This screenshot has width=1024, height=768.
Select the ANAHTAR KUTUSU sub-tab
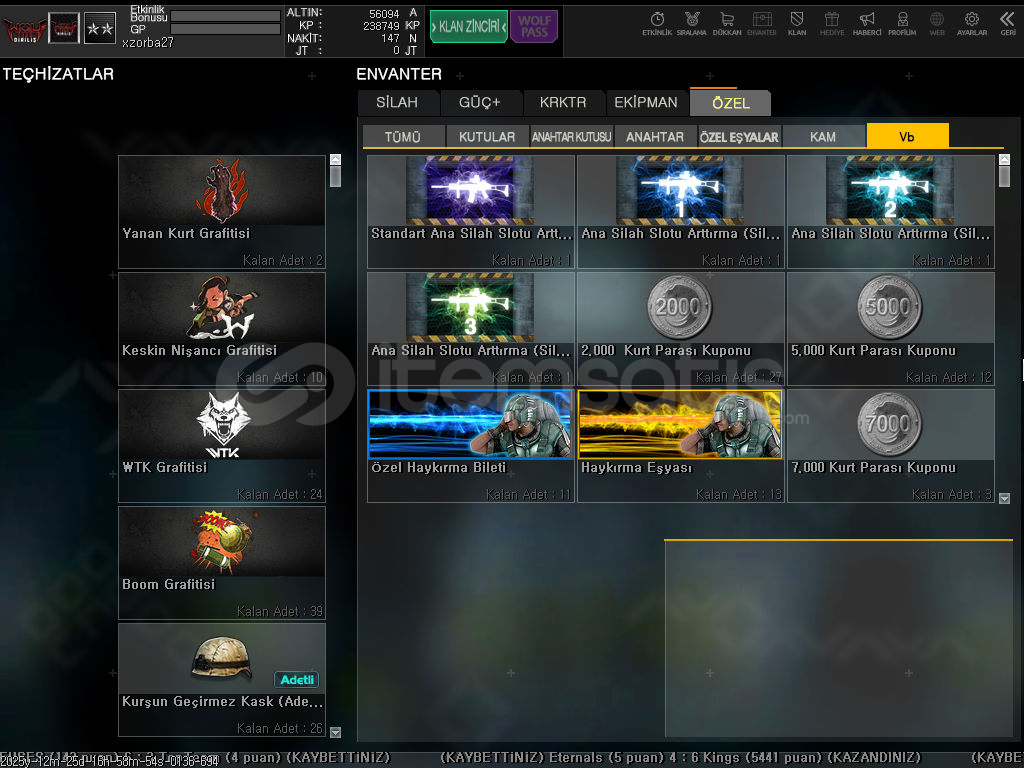point(571,136)
